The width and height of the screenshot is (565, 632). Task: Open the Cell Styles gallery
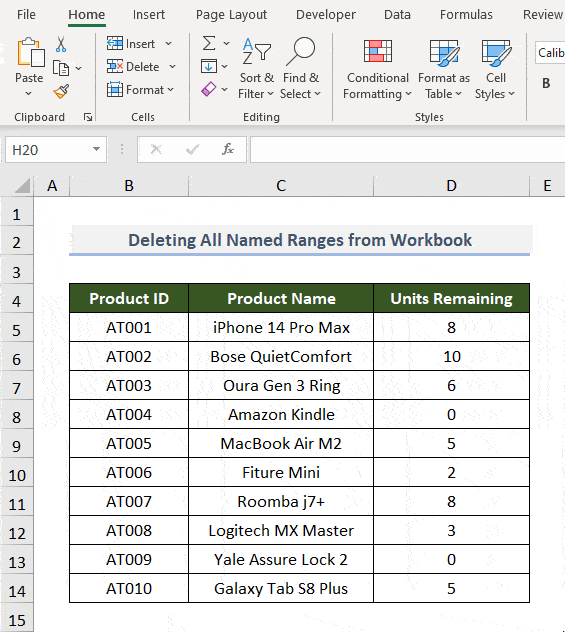495,69
